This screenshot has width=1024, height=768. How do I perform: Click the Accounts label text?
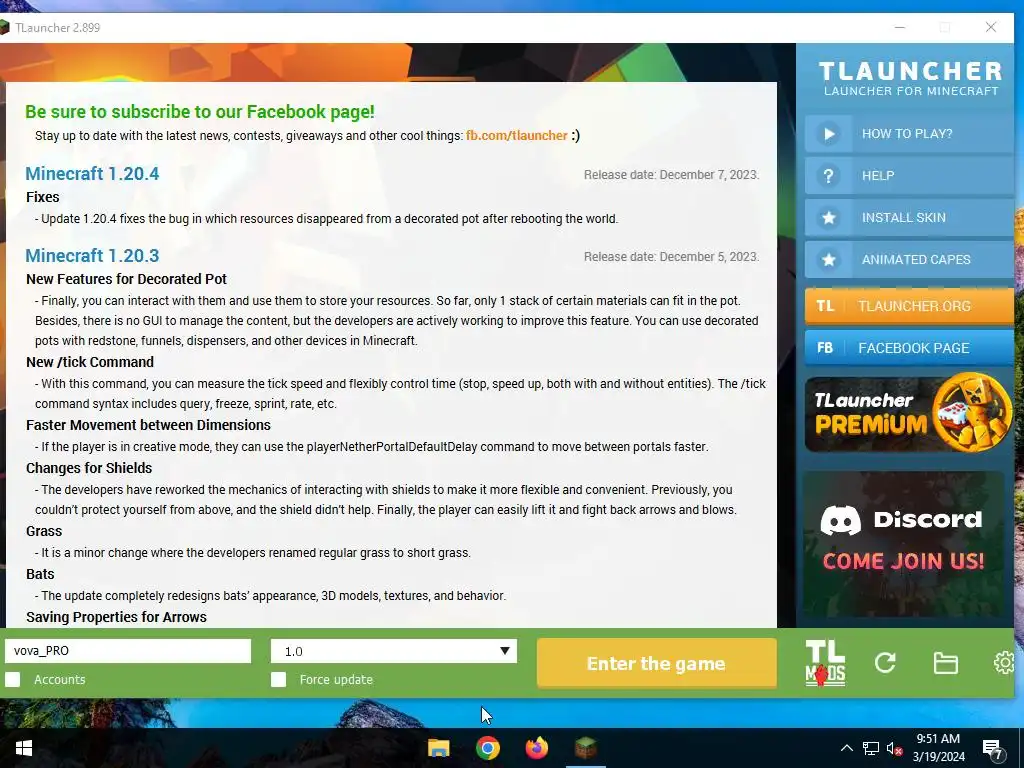click(59, 680)
